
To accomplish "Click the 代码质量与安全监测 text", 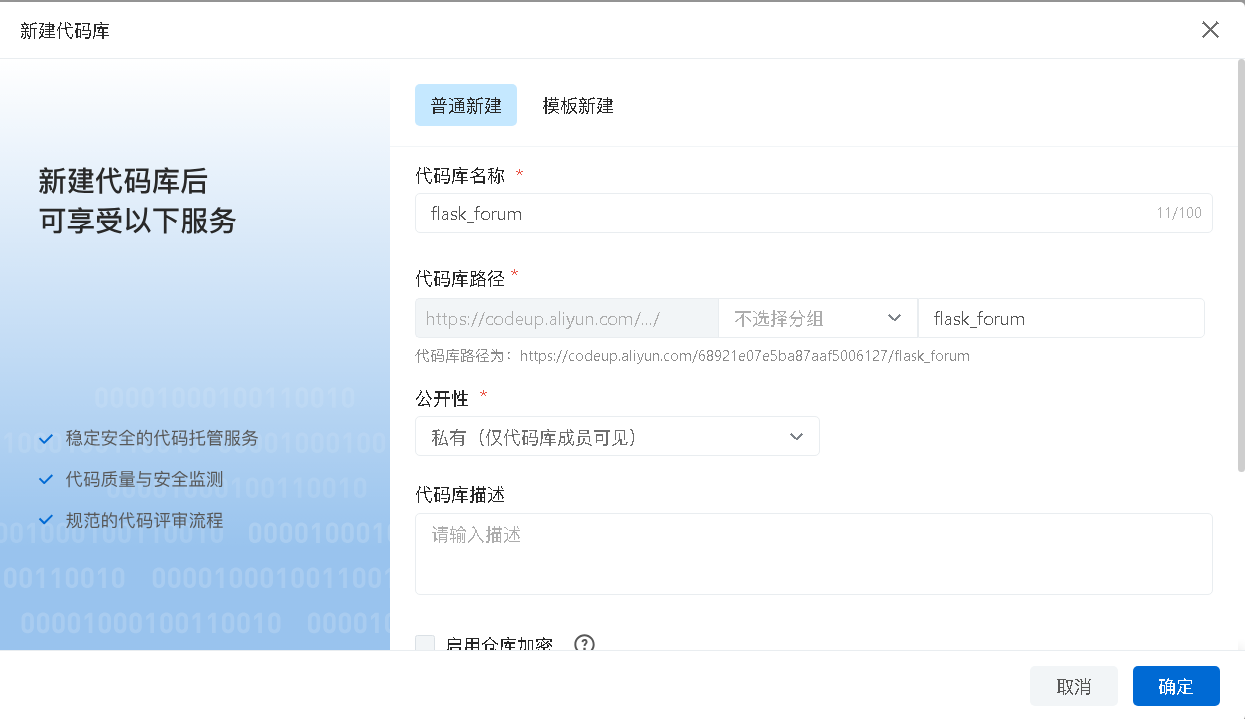I will click(x=144, y=479).
